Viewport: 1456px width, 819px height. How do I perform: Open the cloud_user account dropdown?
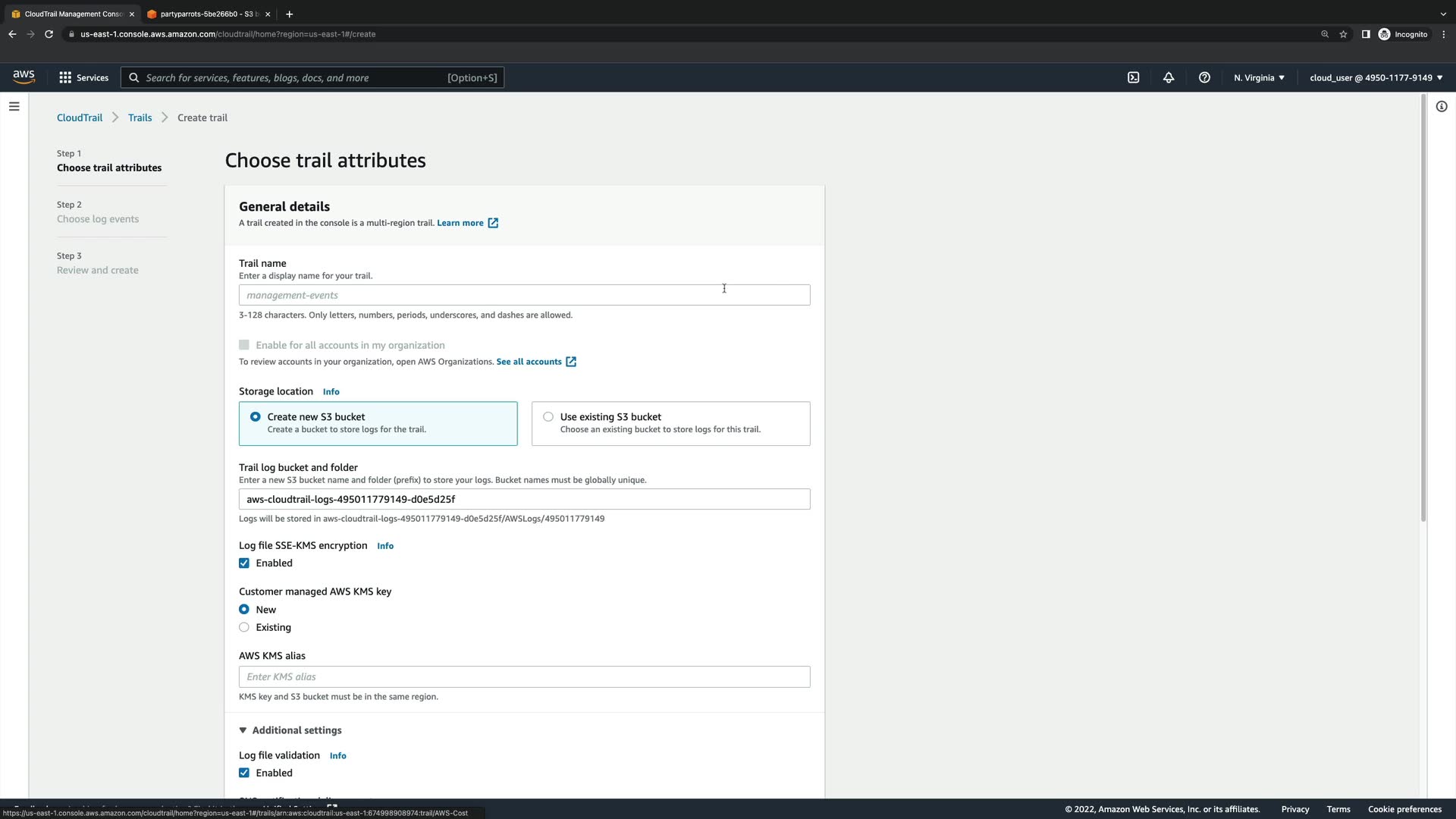[x=1376, y=77]
